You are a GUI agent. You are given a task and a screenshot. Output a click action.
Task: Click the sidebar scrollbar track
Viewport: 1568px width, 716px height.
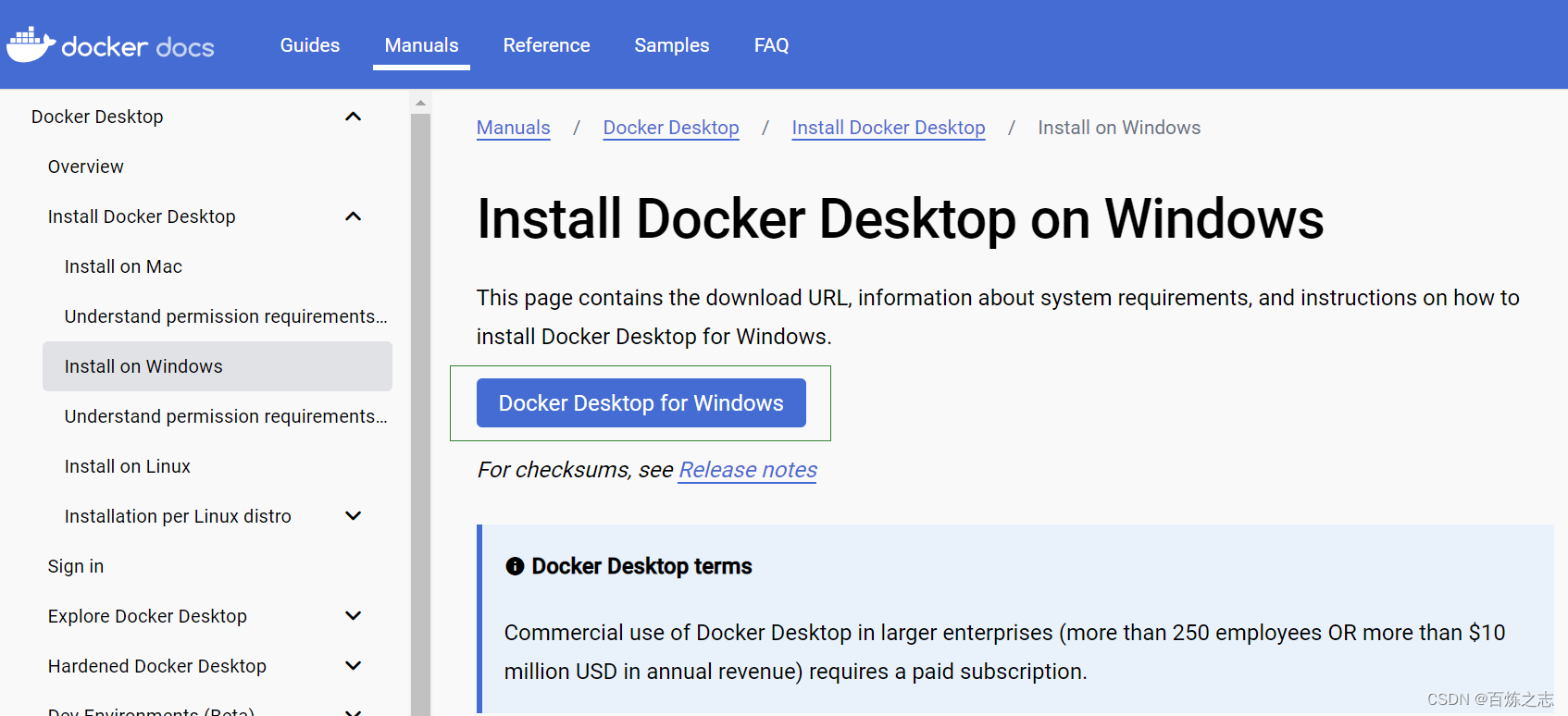pos(420,416)
